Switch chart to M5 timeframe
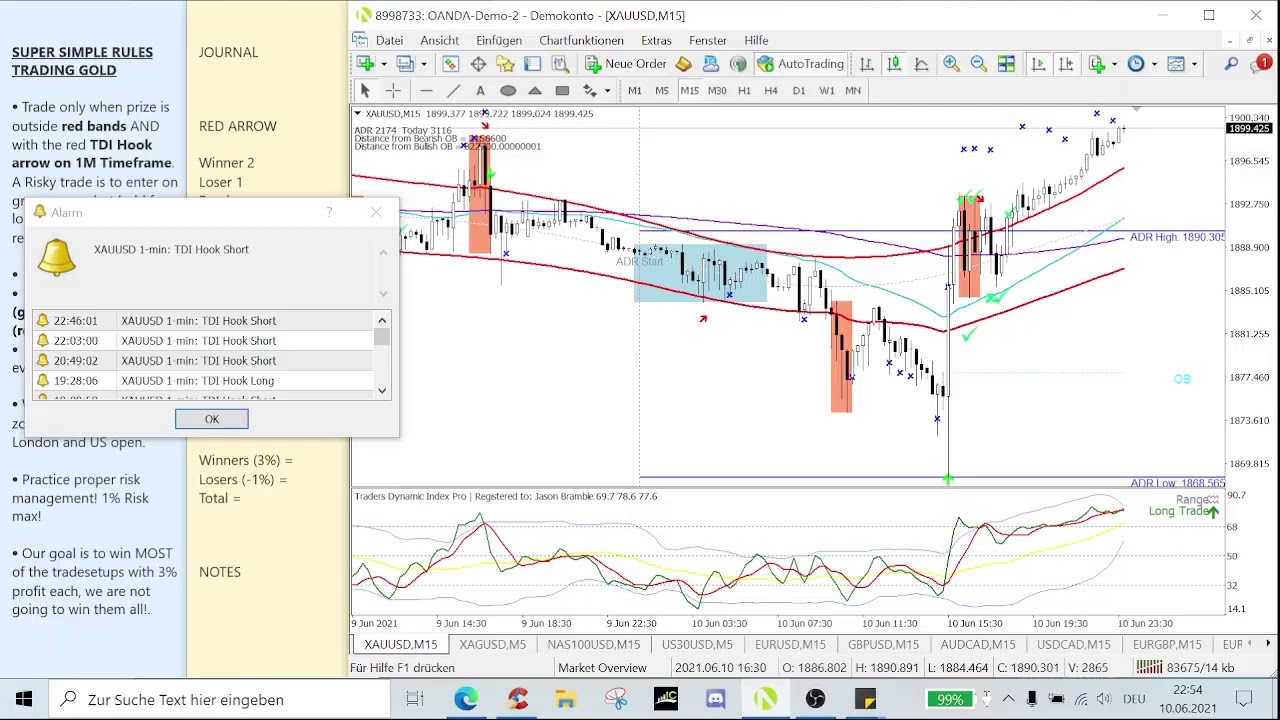This screenshot has width=1280, height=720. (661, 91)
